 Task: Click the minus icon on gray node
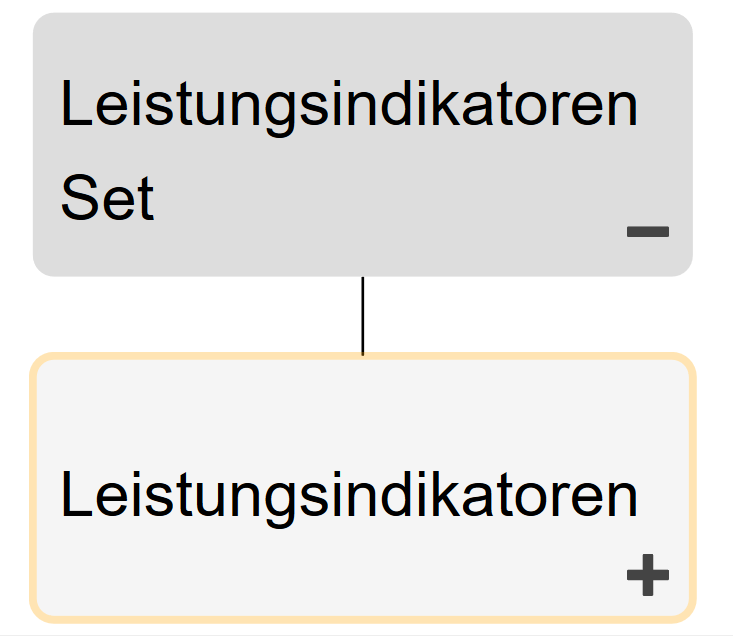pos(647,232)
